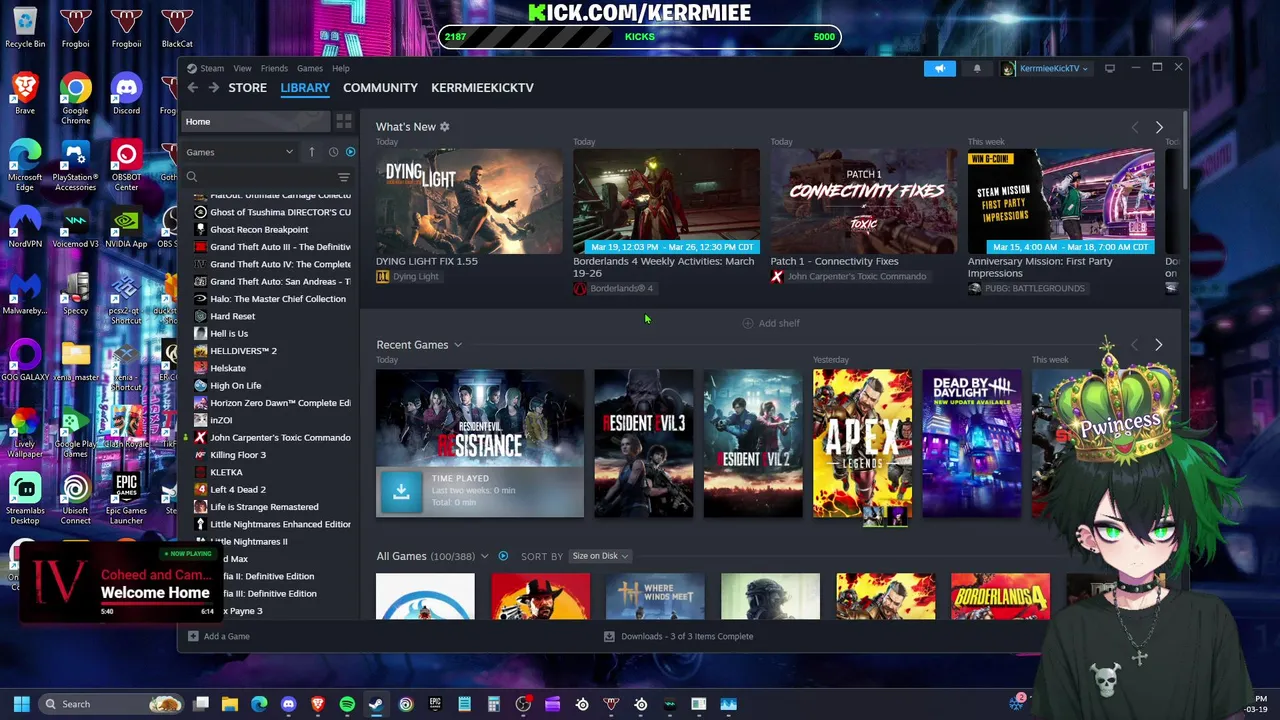Select Dead by Daylight cover
This screenshot has width=1280, height=720.
[972, 443]
